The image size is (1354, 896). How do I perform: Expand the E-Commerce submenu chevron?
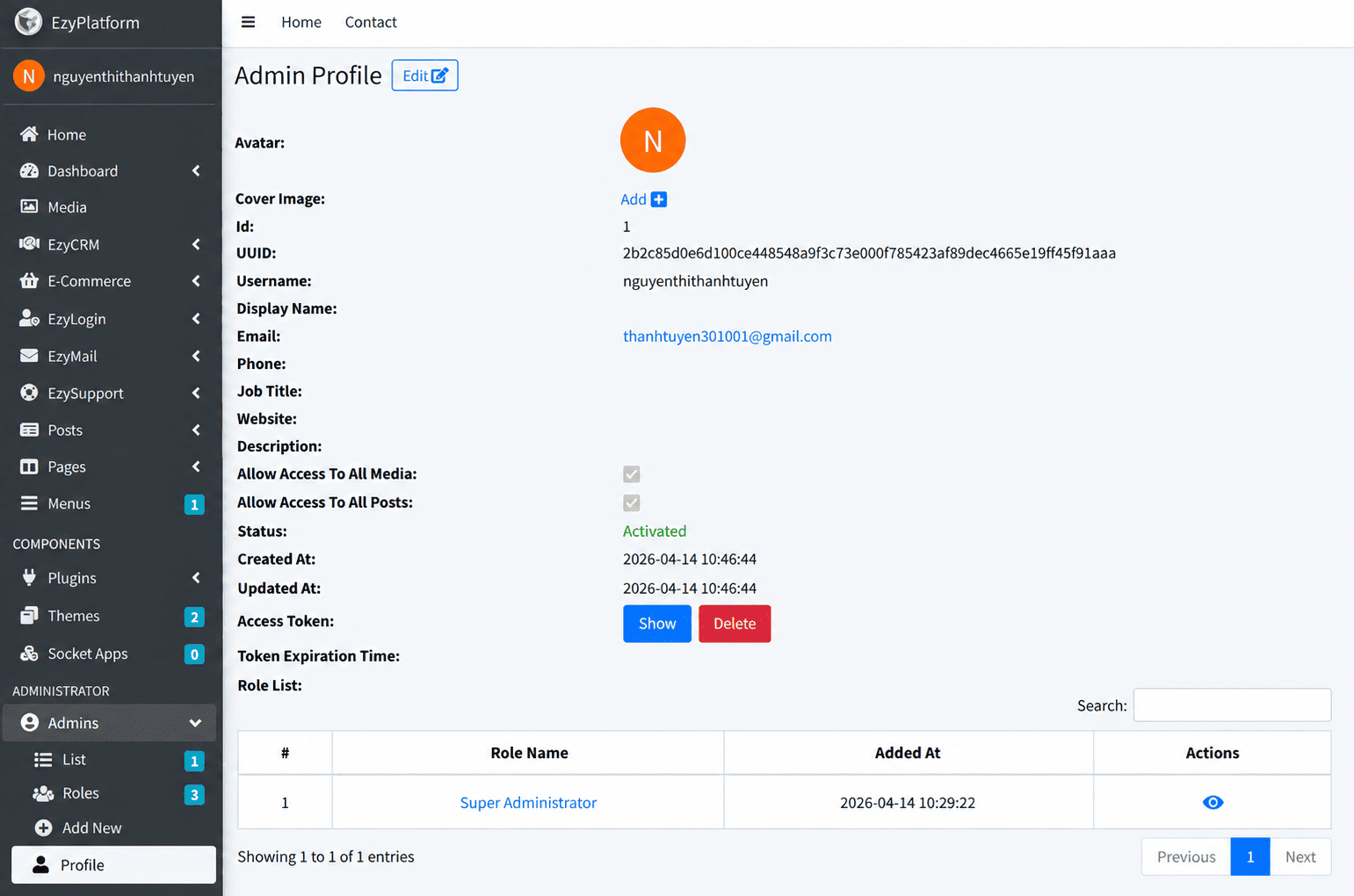[196, 281]
